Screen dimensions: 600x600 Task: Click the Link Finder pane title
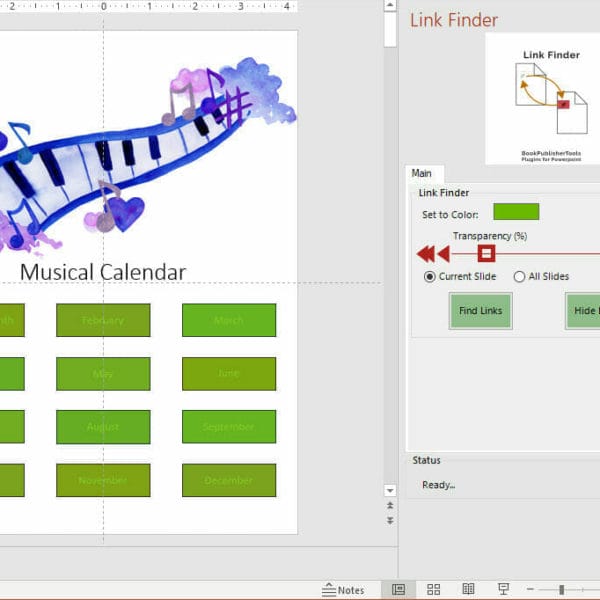[454, 20]
